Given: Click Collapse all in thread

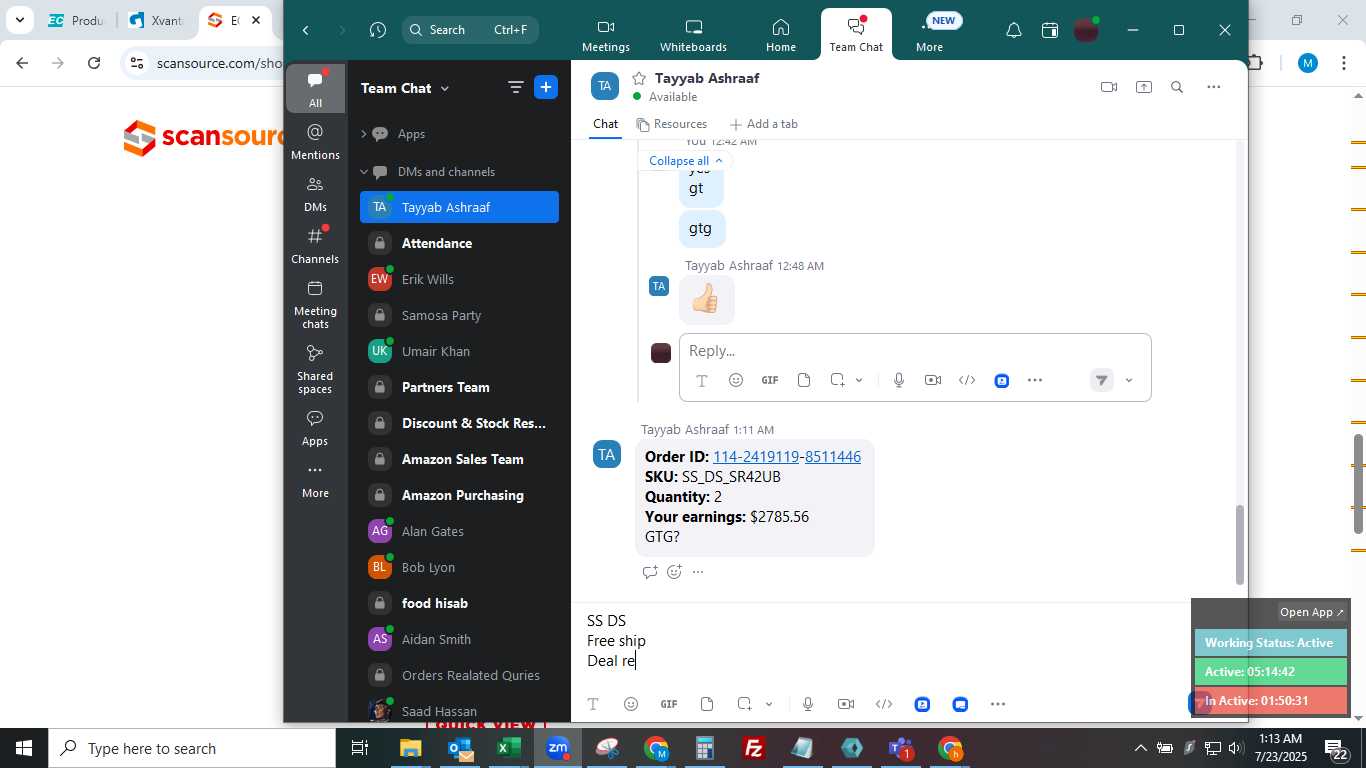Looking at the screenshot, I should coord(686,161).
